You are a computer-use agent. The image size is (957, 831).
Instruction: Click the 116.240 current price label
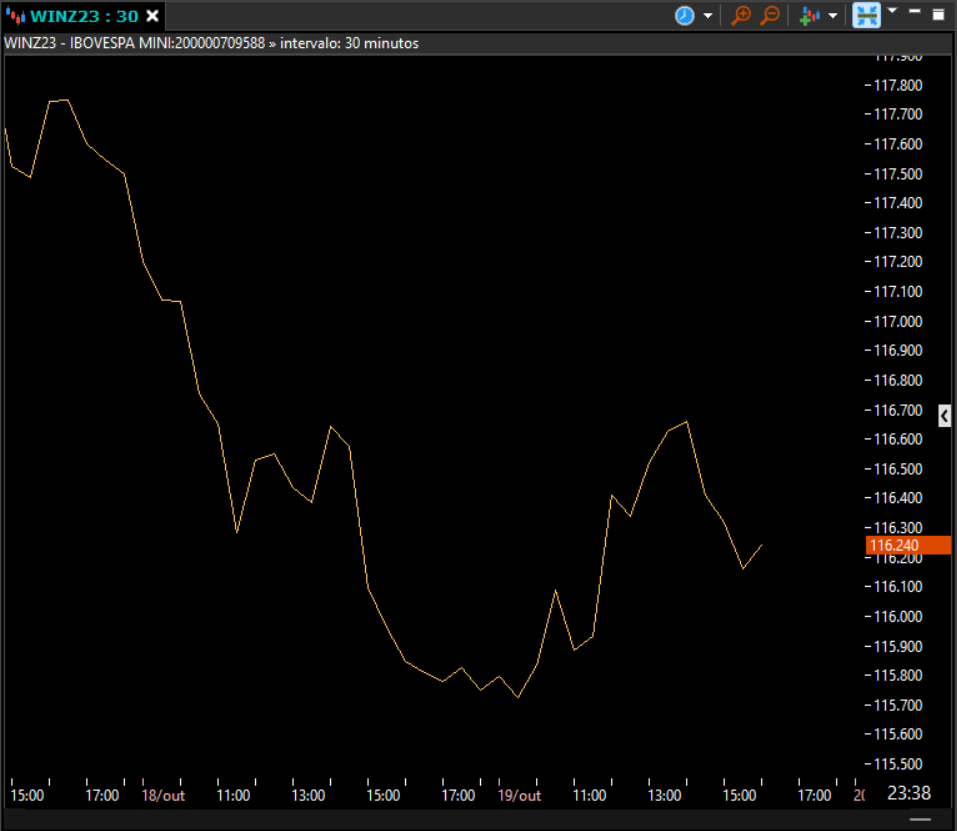(x=908, y=545)
